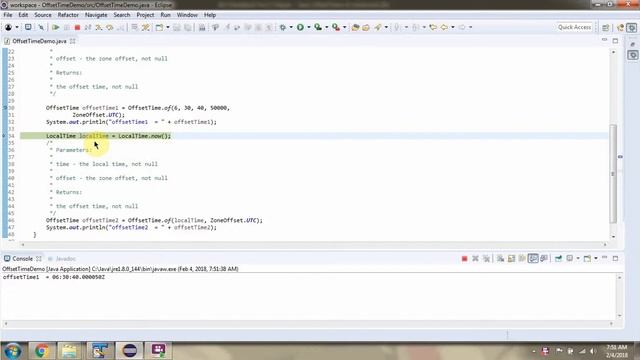Open the Navigate menu
640x360 pixels.
tap(96, 15)
